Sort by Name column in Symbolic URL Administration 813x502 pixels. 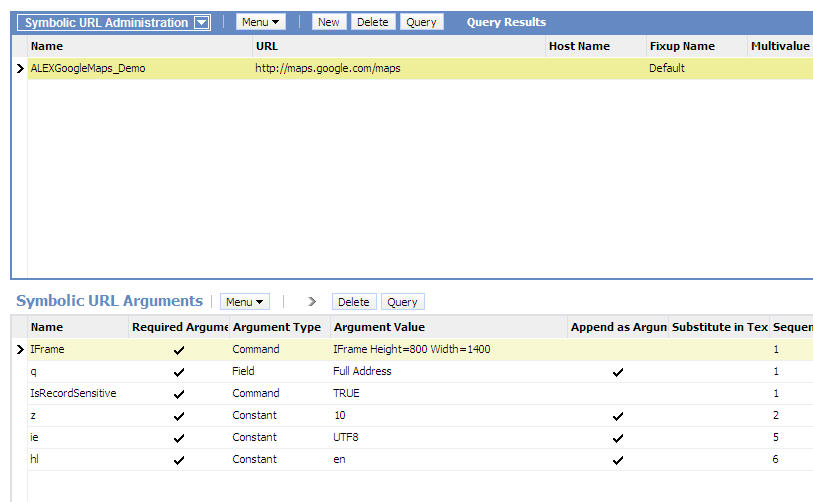[x=140, y=46]
